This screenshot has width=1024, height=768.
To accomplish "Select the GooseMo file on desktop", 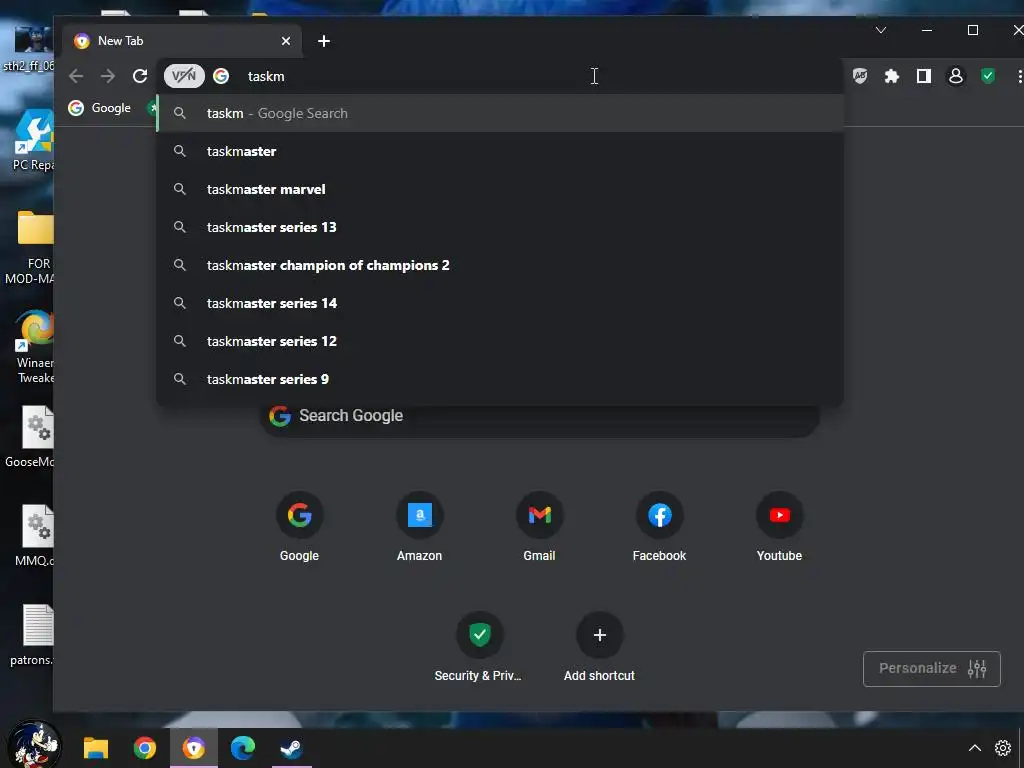I will [31, 436].
